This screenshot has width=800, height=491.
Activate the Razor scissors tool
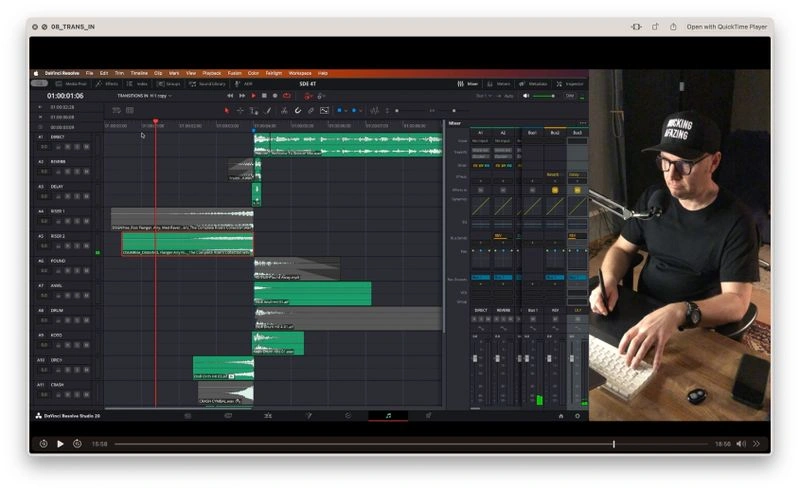tap(284, 110)
